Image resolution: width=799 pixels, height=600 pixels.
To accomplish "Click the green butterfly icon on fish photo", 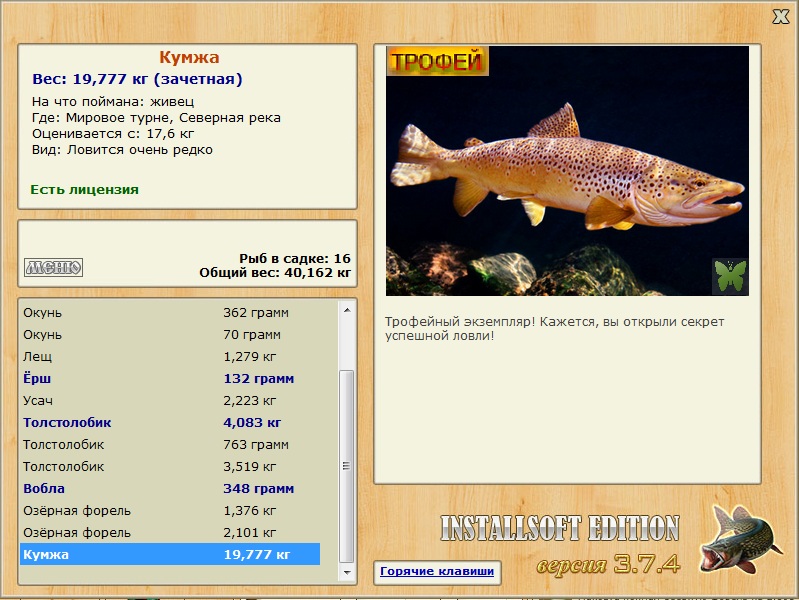I will [x=730, y=276].
